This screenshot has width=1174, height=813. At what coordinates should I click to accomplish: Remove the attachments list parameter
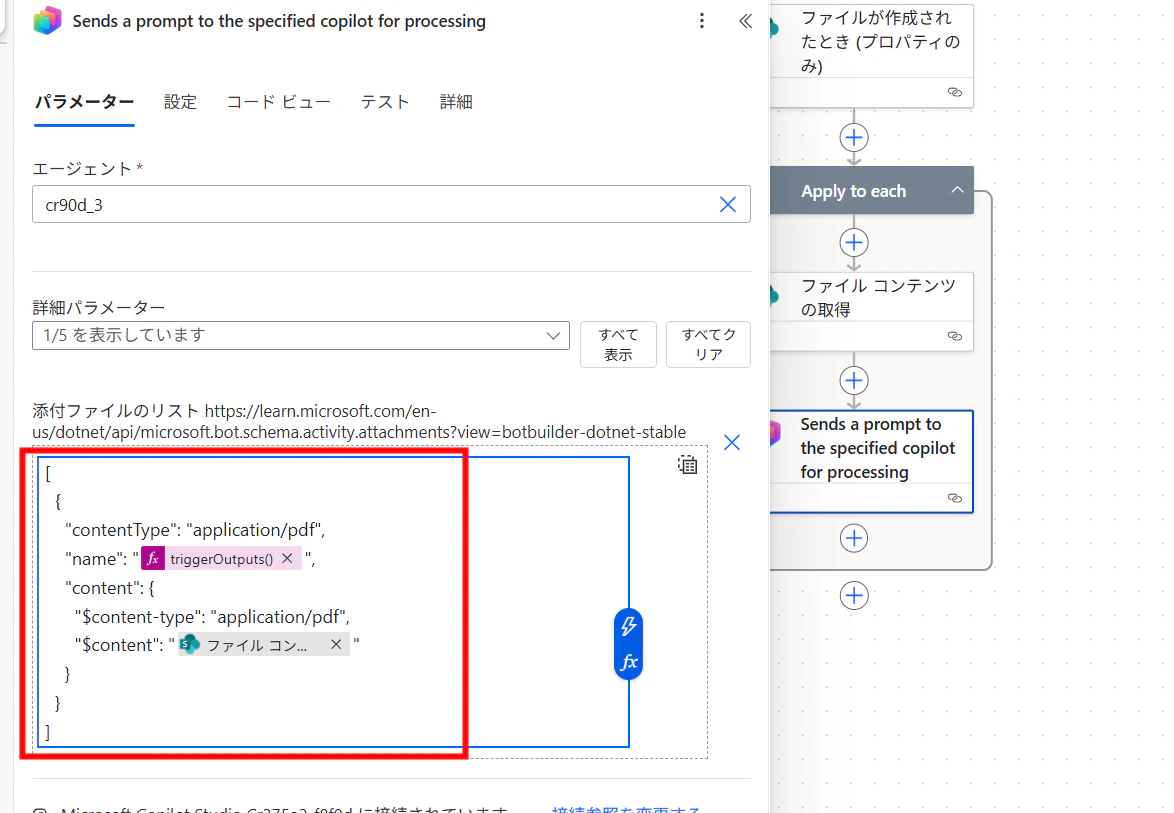pyautogui.click(x=732, y=442)
